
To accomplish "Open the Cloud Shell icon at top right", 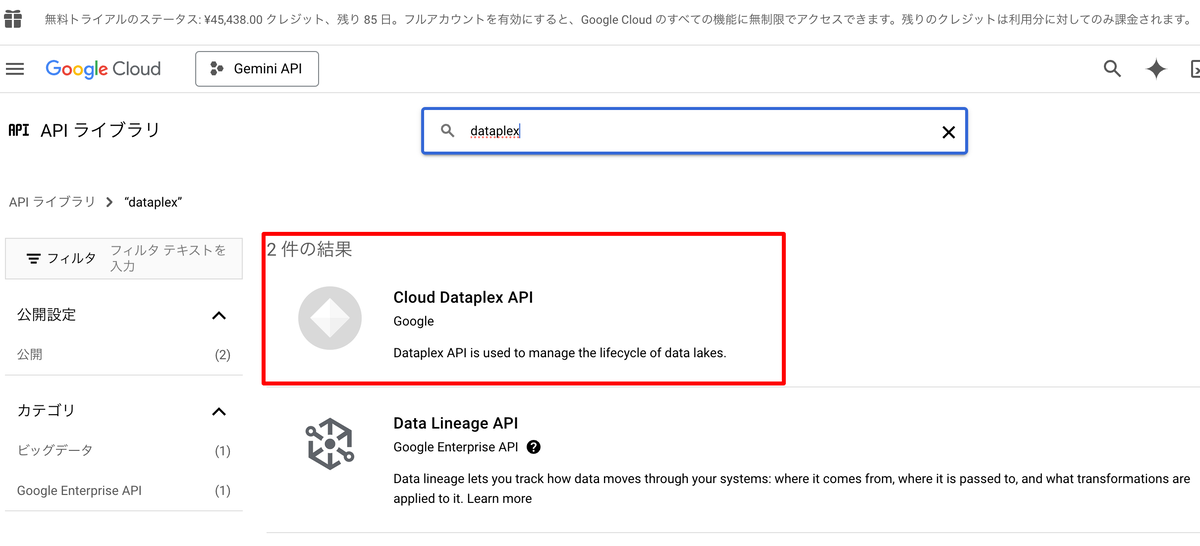I will pyautogui.click(x=1195, y=69).
